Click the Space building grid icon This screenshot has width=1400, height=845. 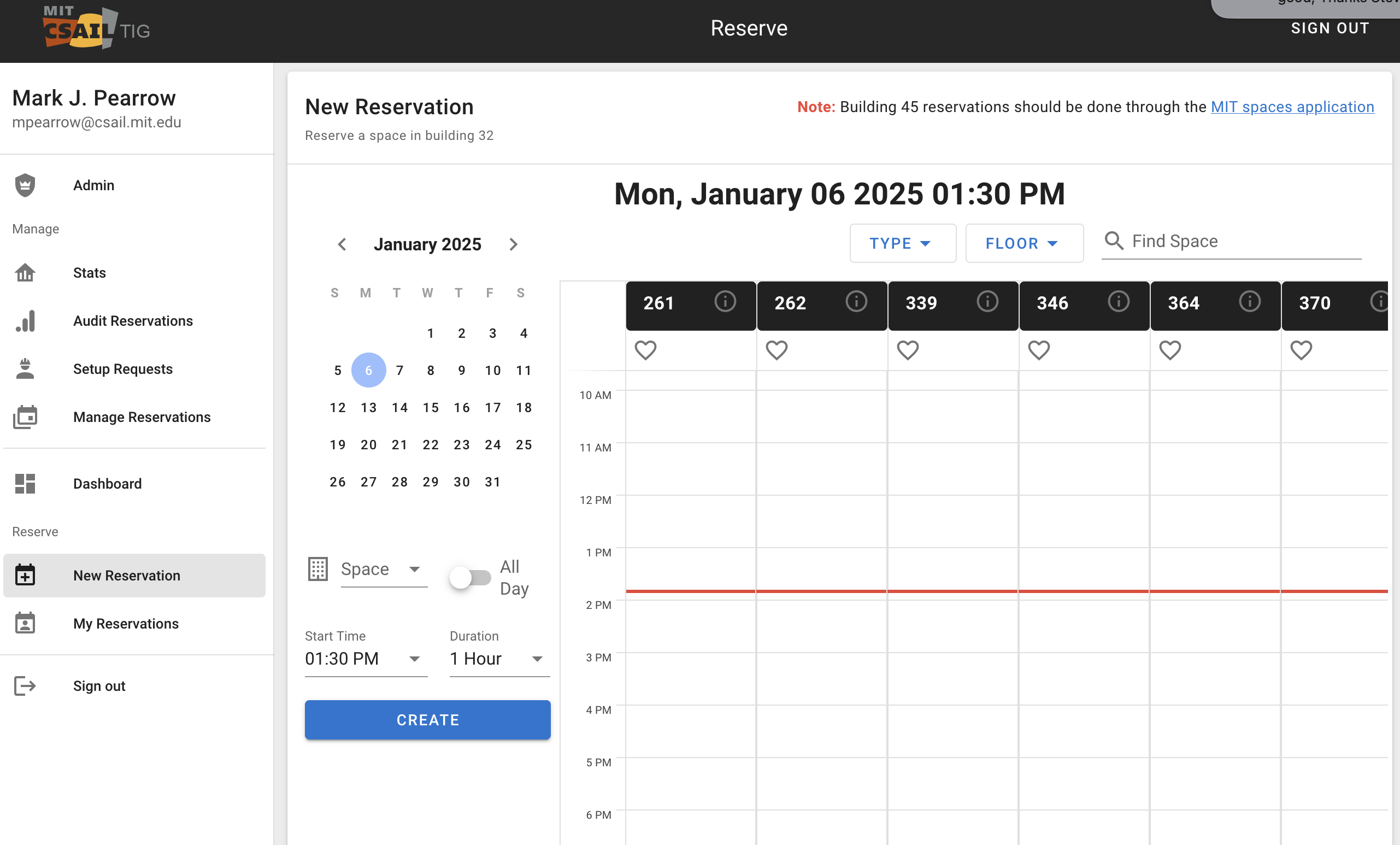pos(318,569)
